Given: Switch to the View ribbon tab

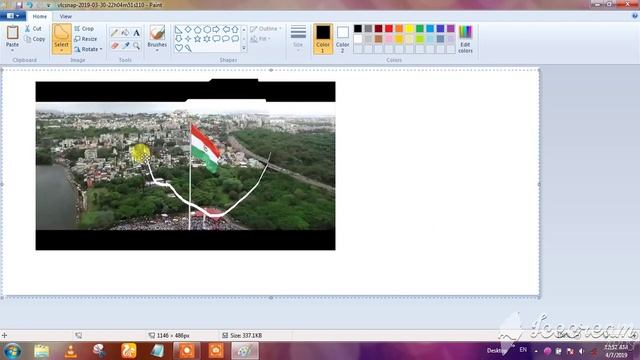Looking at the screenshot, I should 65,16.
